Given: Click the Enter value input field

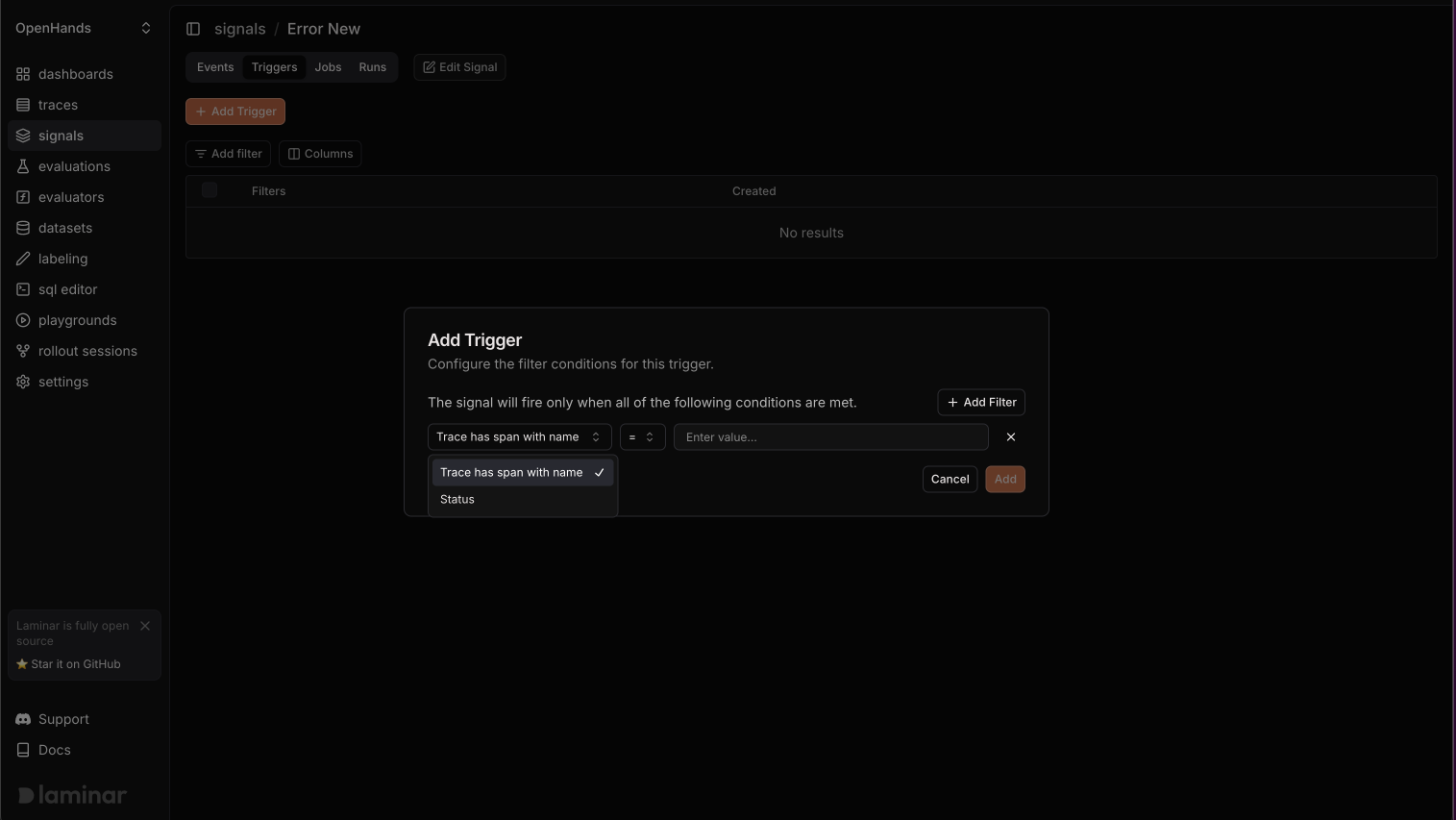Looking at the screenshot, I should [829, 436].
